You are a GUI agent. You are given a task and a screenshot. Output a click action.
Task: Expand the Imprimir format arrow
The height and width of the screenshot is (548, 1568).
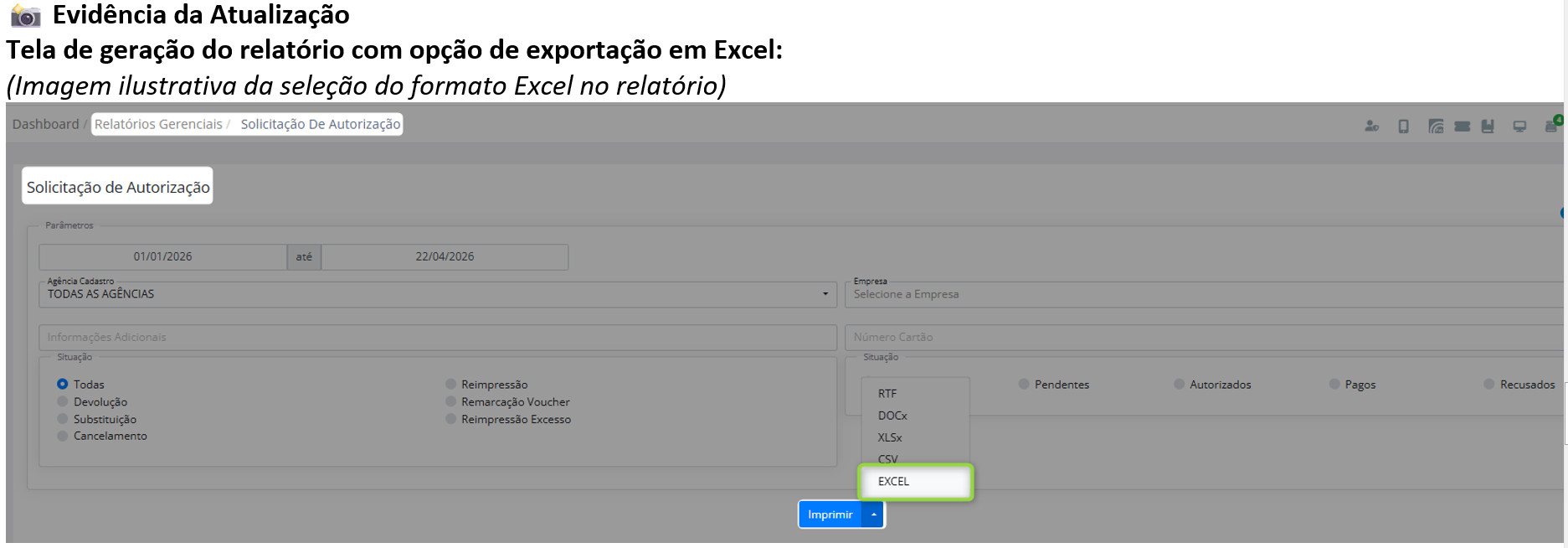(873, 514)
